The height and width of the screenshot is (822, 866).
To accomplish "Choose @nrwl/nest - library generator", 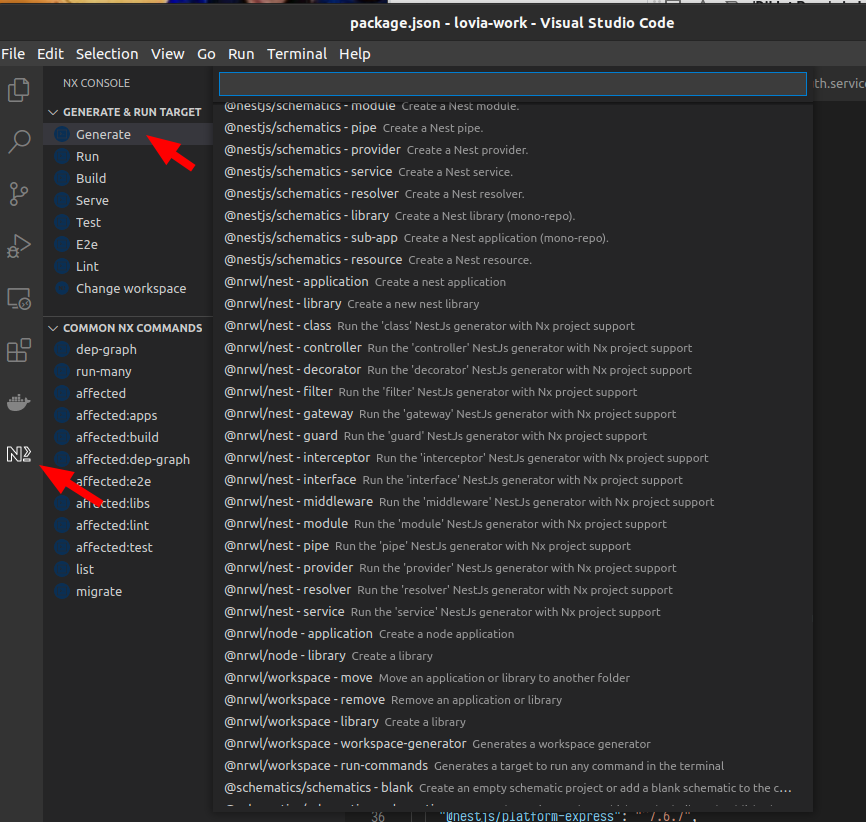I will click(513, 304).
